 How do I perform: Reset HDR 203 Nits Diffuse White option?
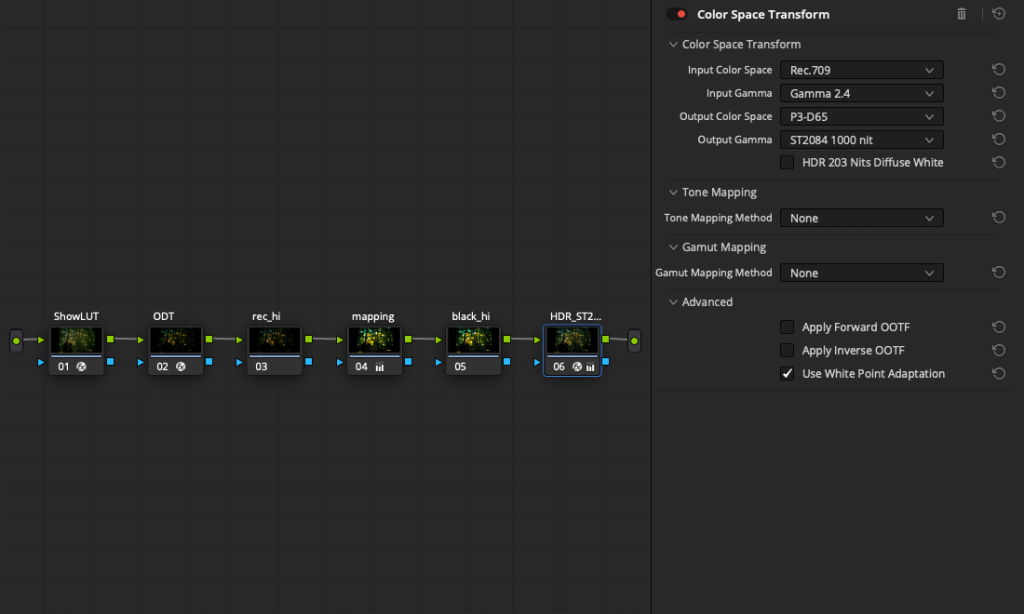click(999, 162)
